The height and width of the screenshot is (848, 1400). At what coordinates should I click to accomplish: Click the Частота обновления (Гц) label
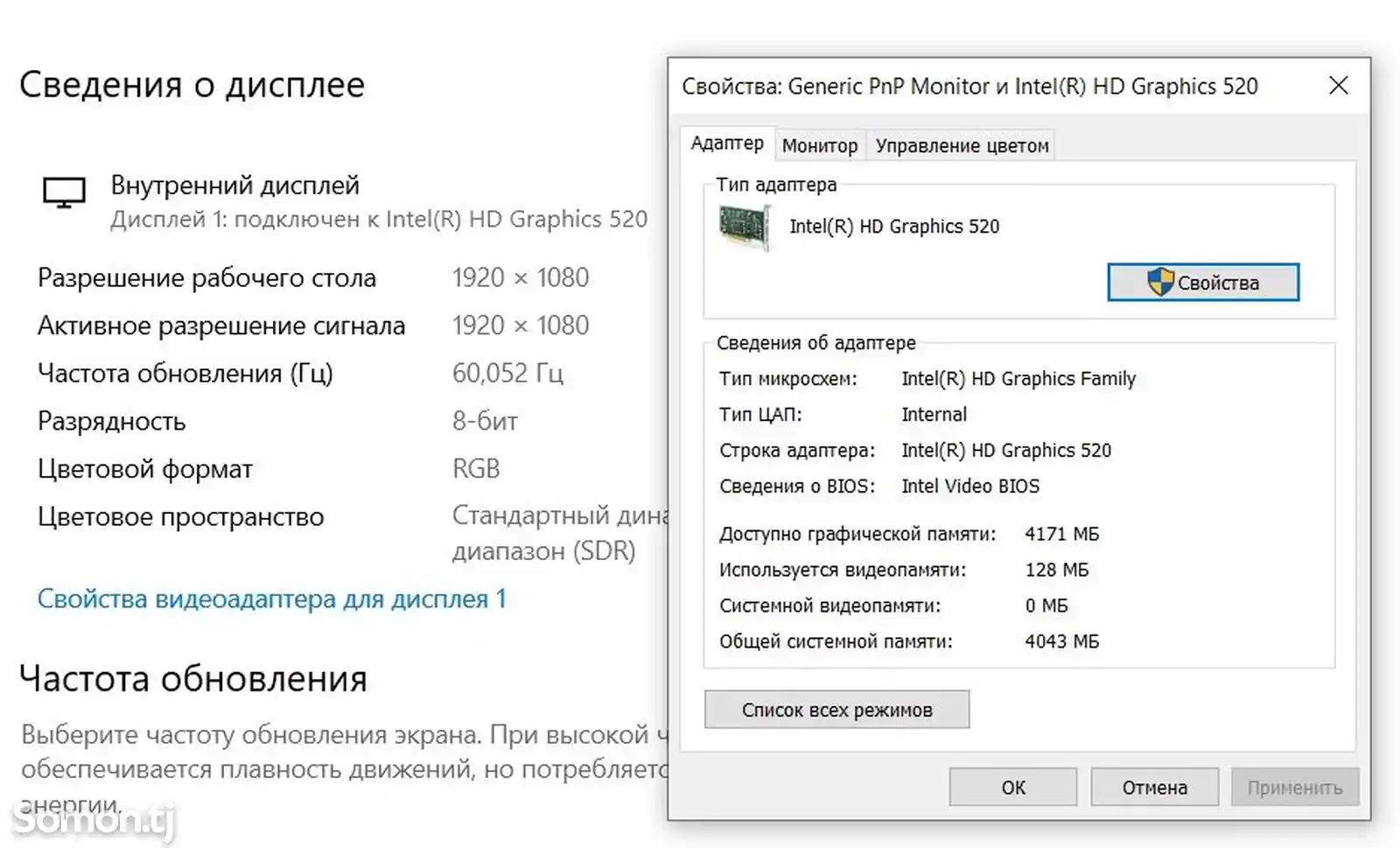(x=185, y=375)
